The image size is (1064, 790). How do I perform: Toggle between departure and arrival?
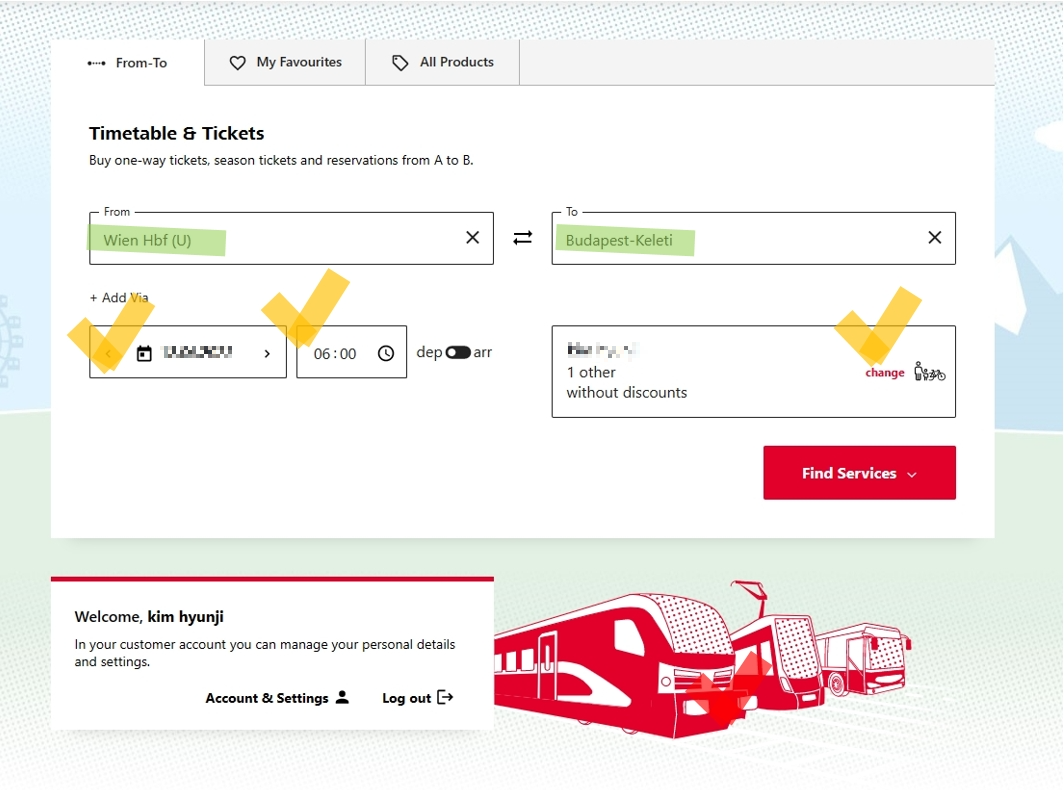pyautogui.click(x=458, y=352)
